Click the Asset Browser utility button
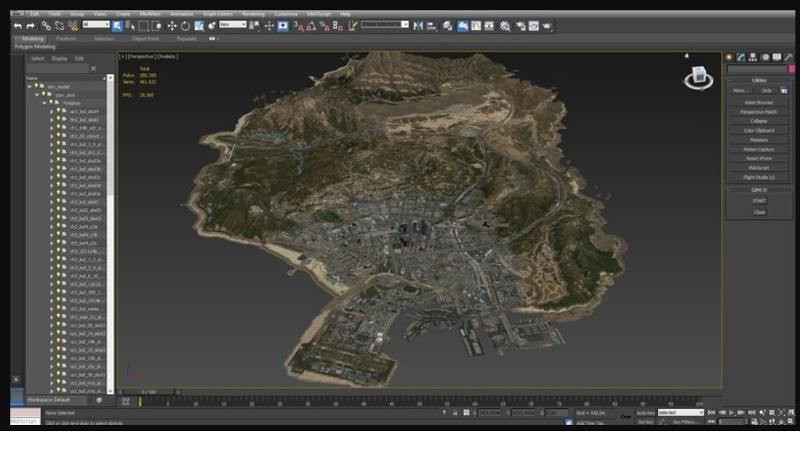The height and width of the screenshot is (461, 800). click(758, 102)
